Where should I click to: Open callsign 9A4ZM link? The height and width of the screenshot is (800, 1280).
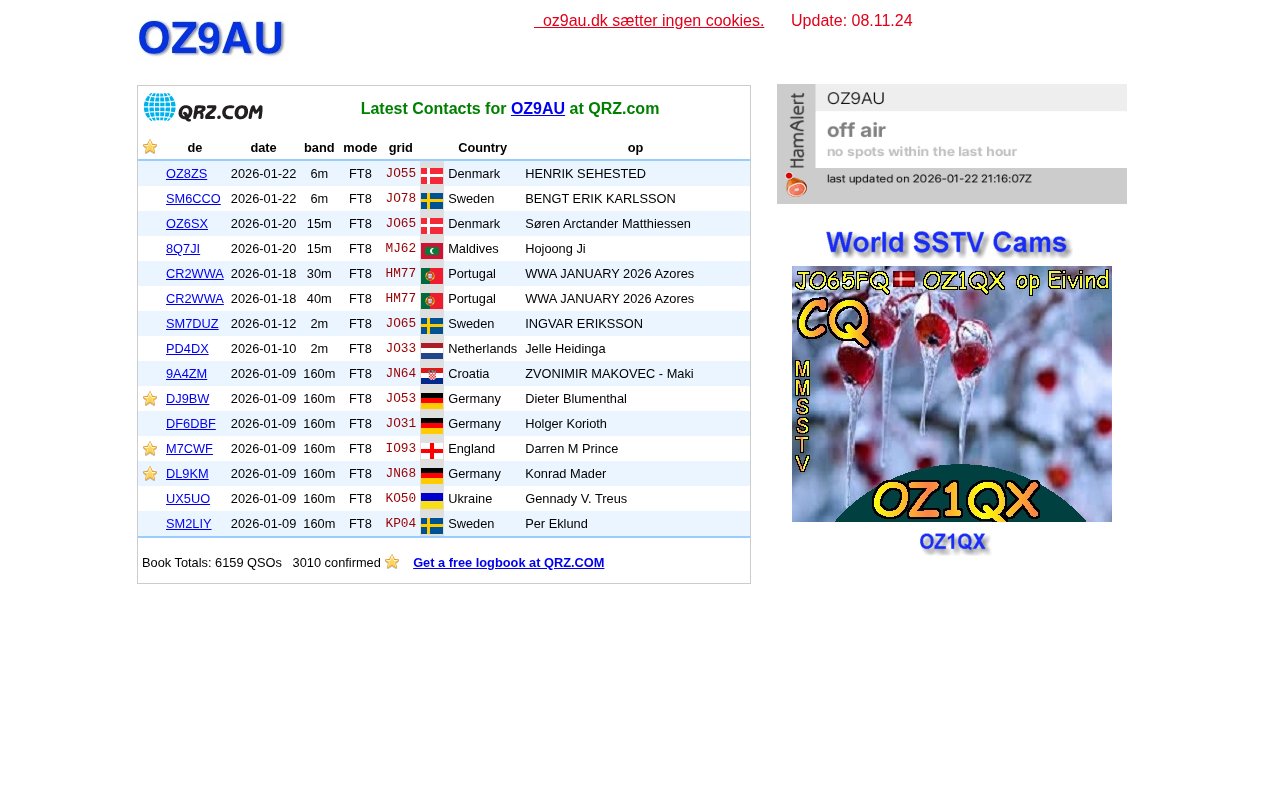coord(187,374)
